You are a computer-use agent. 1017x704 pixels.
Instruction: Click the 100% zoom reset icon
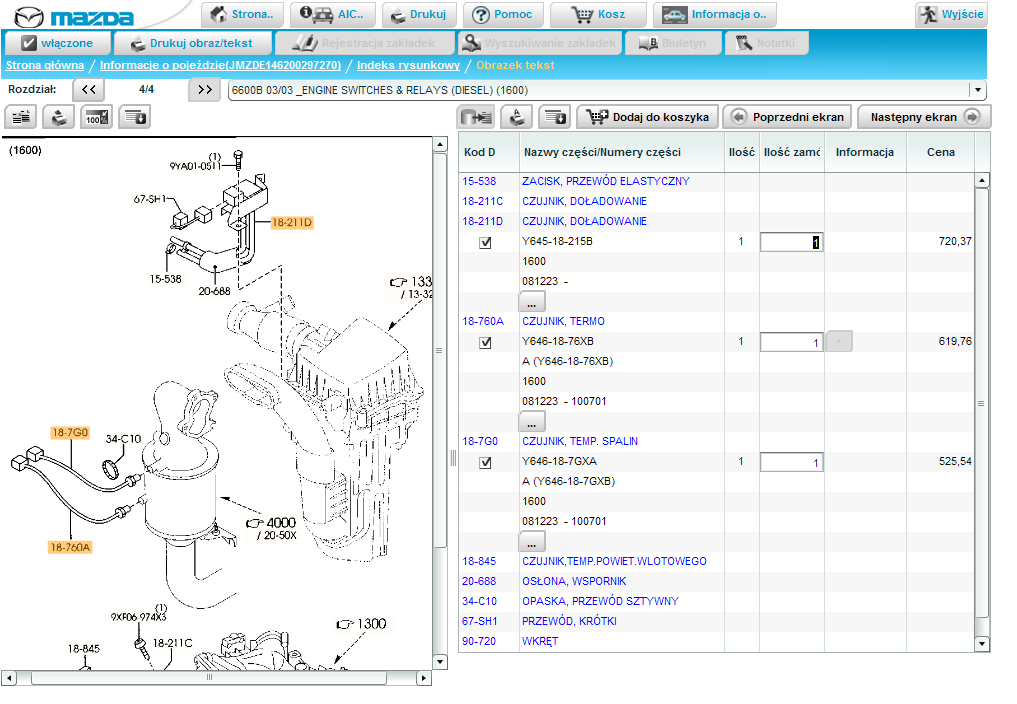pyautogui.click(x=96, y=117)
